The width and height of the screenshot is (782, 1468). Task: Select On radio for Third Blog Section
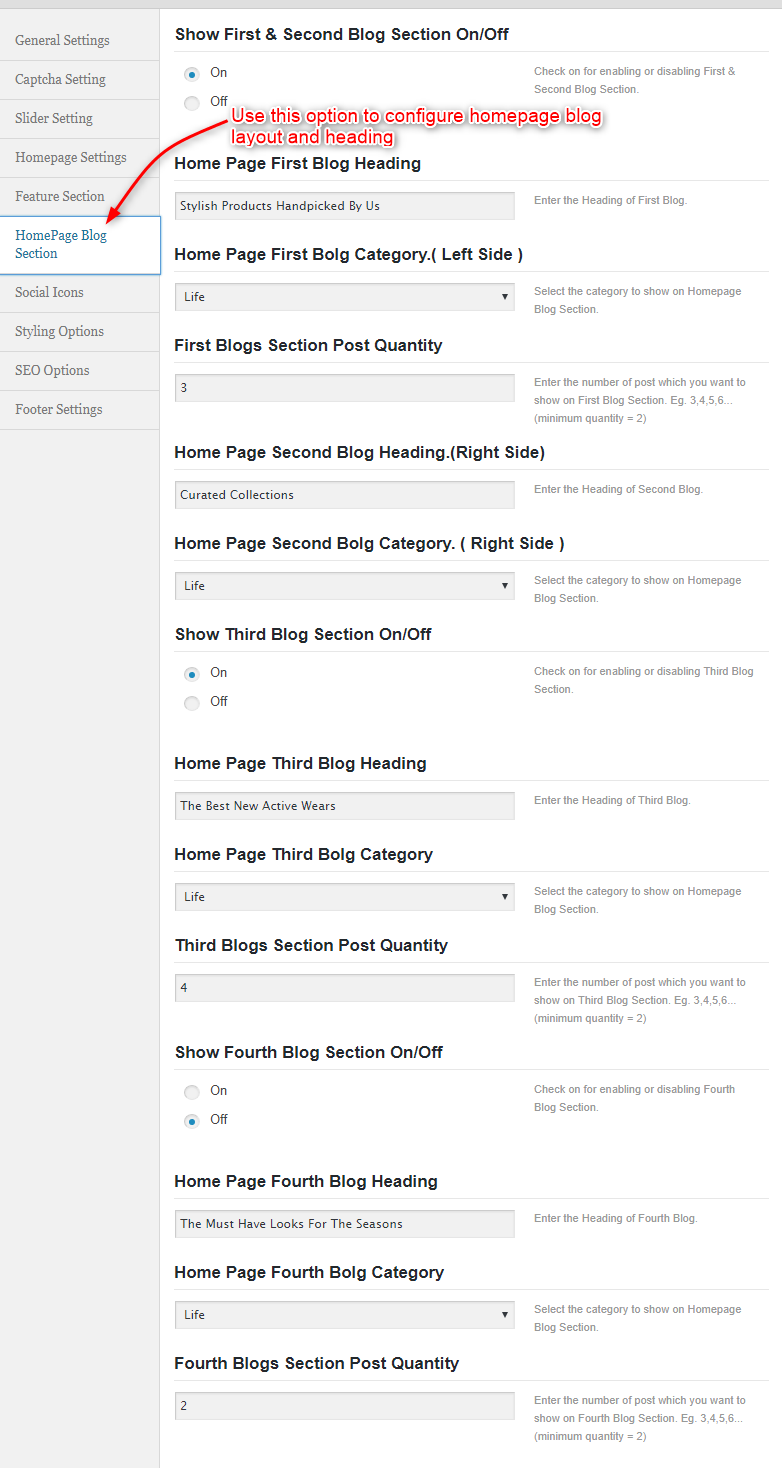click(192, 674)
